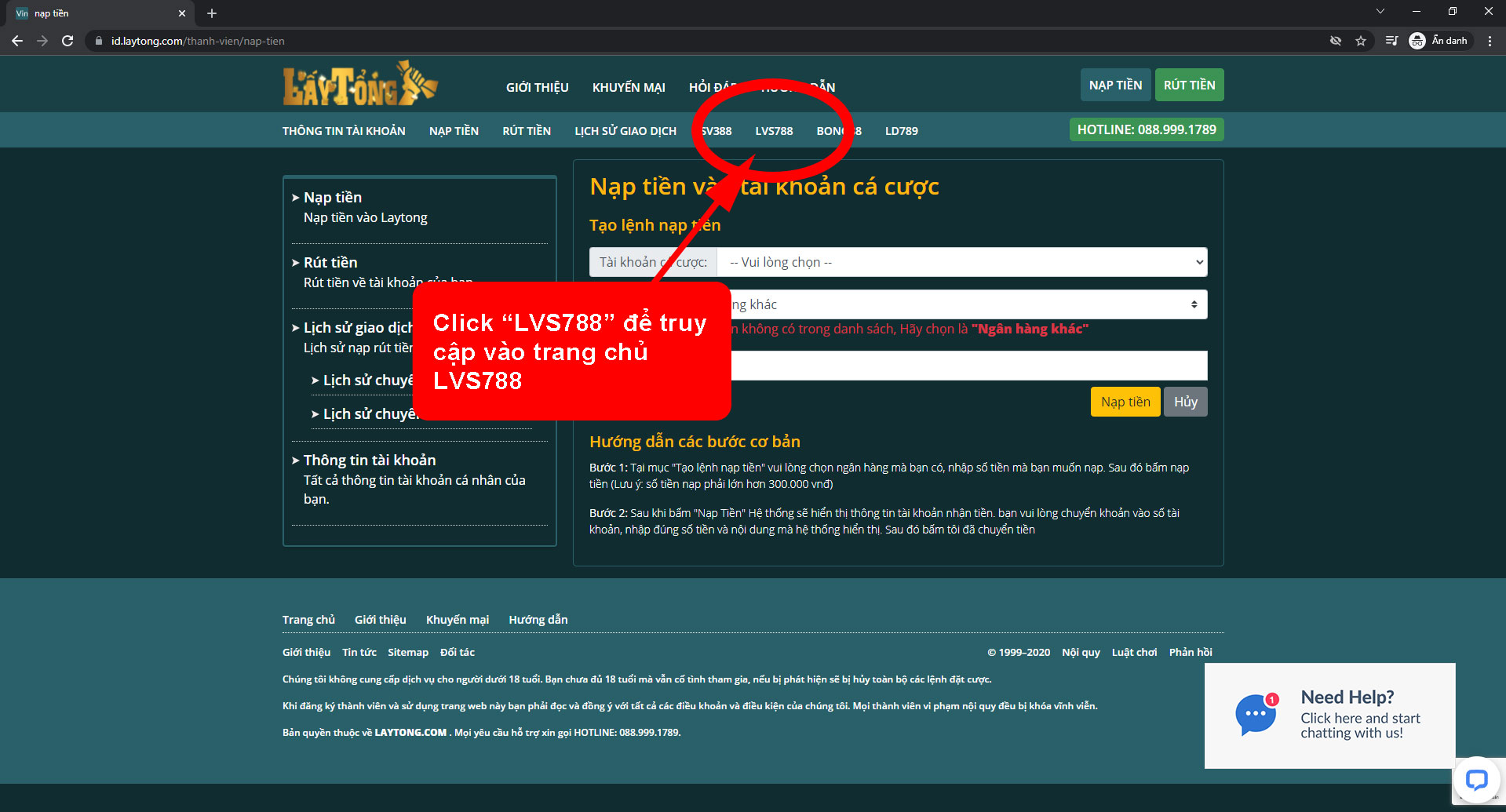This screenshot has height=812, width=1506.
Task: Close the nạp tiền tab
Action: coord(182,13)
